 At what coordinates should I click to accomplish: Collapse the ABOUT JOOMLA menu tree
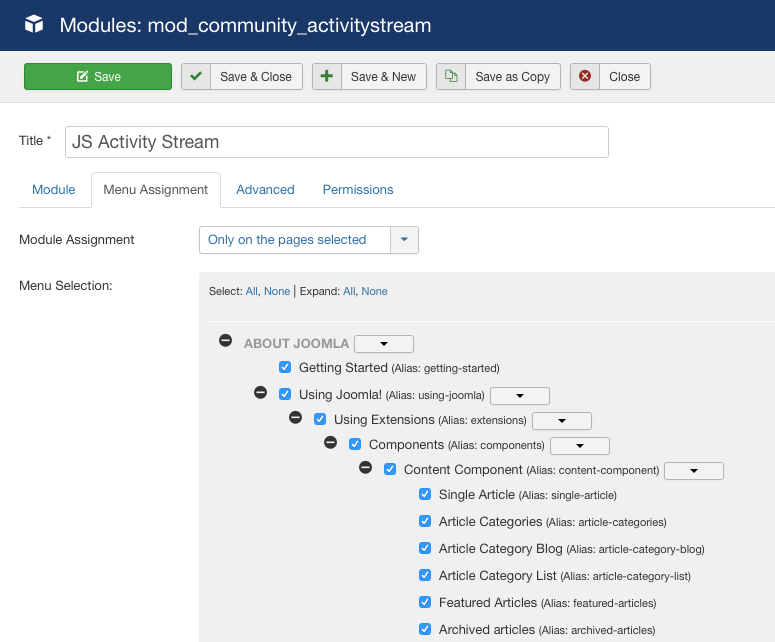[x=225, y=340]
